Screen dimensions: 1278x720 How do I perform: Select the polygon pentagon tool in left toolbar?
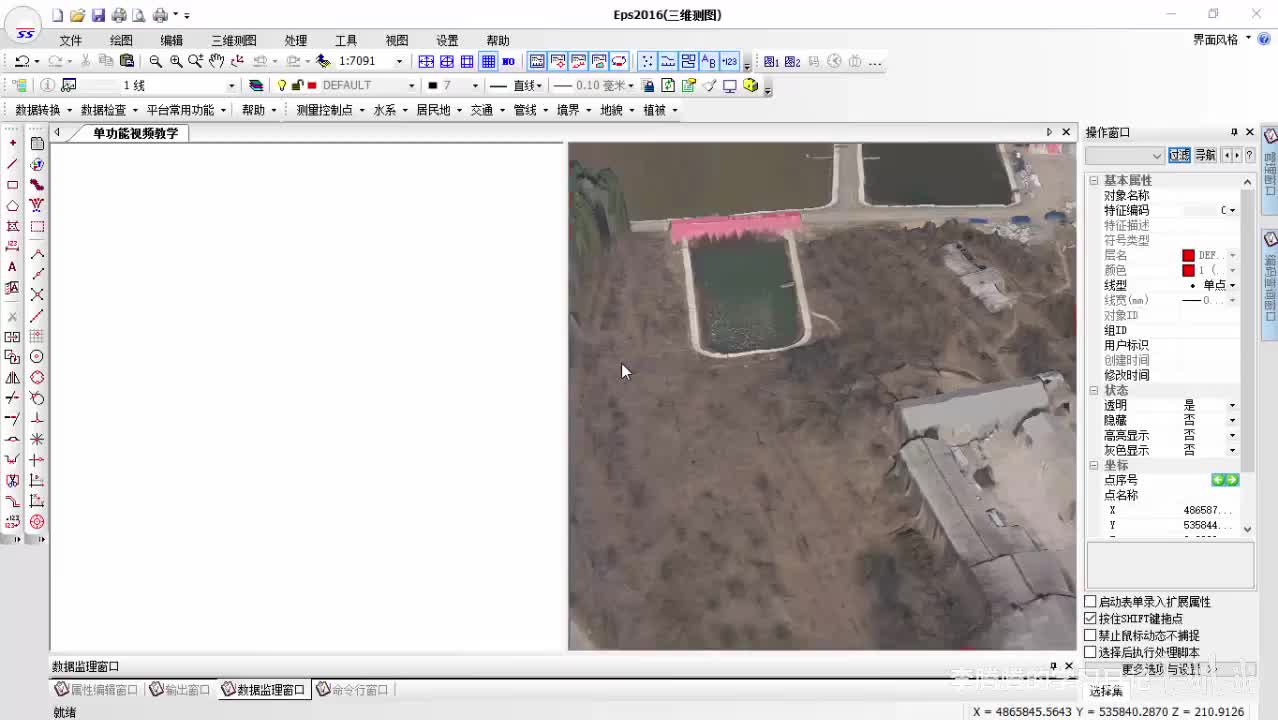point(12,205)
